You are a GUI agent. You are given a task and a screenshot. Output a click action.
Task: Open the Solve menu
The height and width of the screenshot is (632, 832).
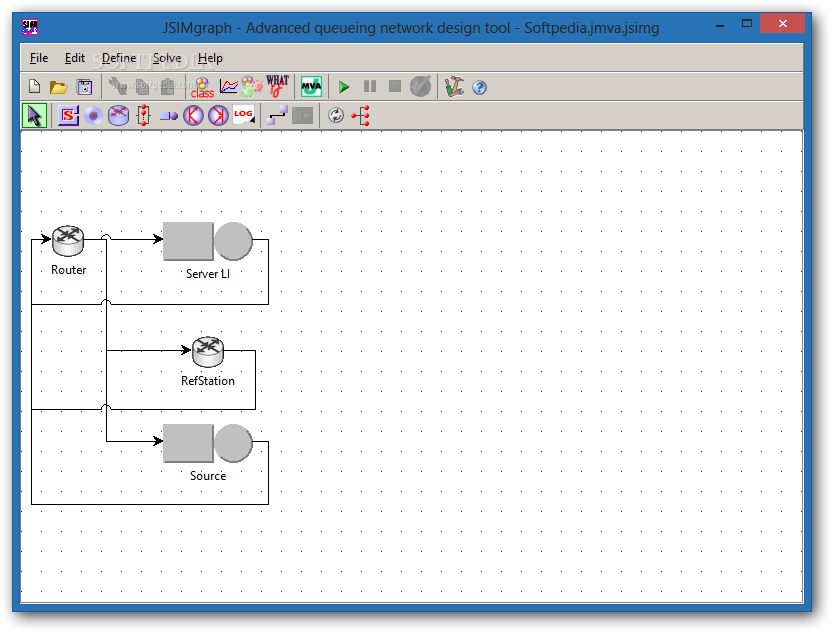(x=167, y=58)
